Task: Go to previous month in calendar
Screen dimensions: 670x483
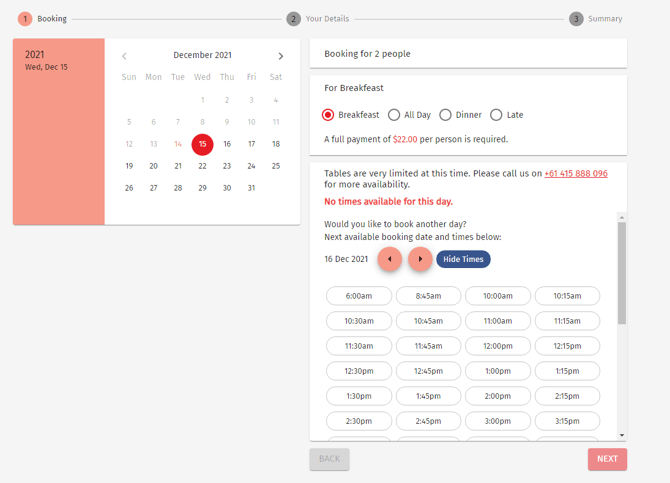Action: click(x=124, y=56)
